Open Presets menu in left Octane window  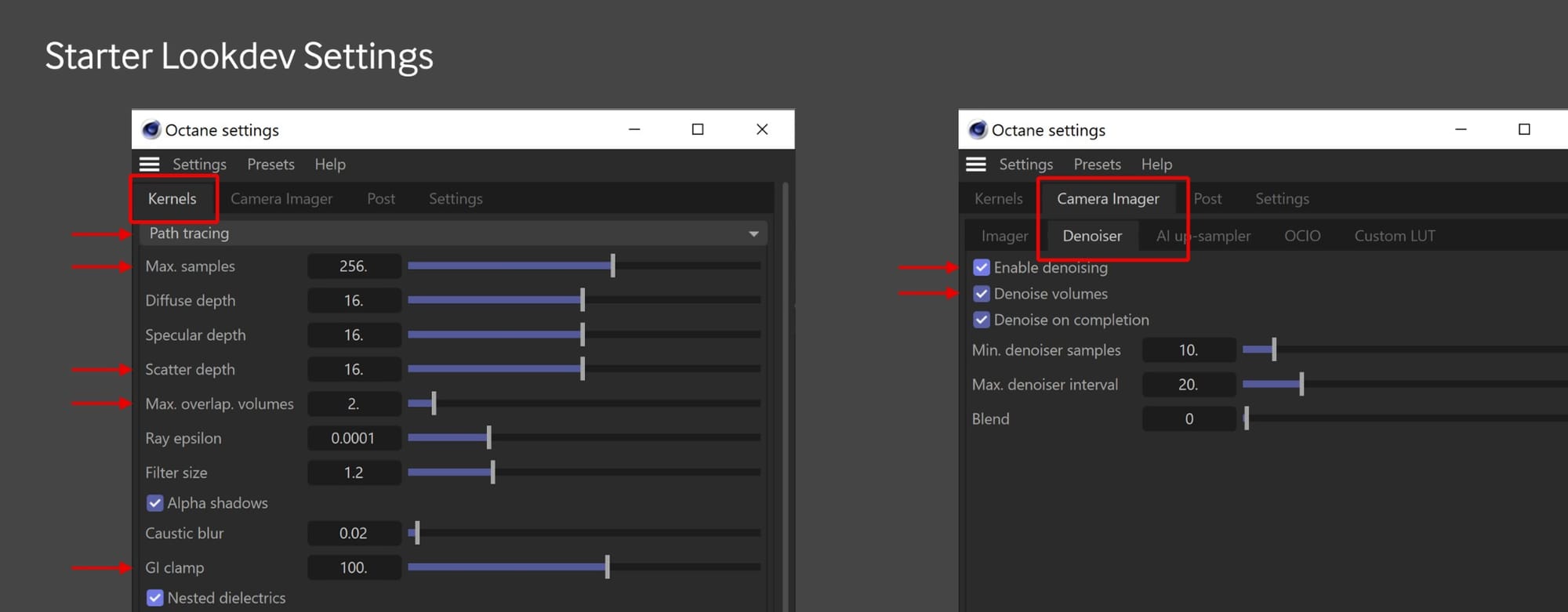[x=270, y=164]
